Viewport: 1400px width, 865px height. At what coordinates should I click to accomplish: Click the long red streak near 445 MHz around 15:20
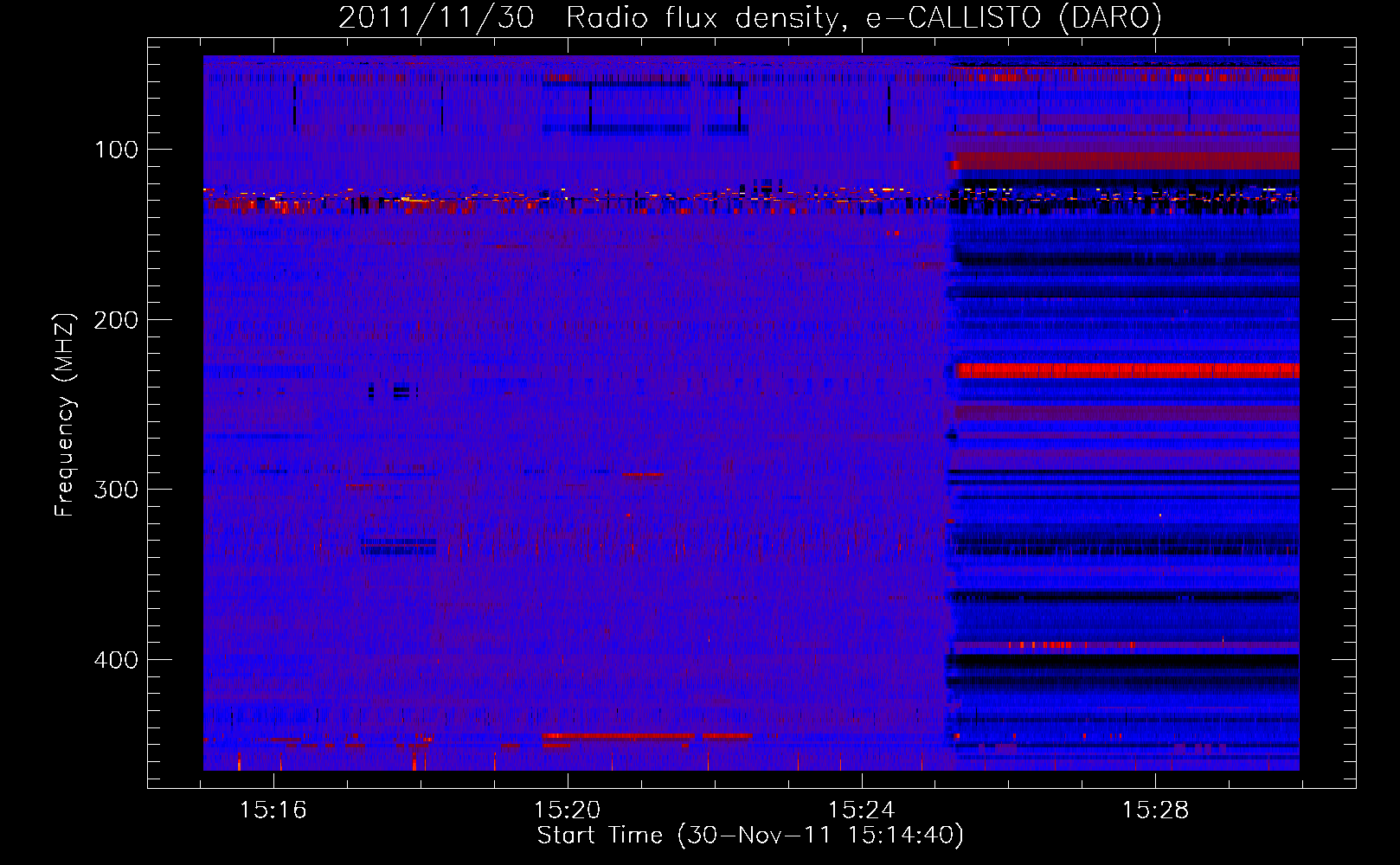click(x=617, y=736)
